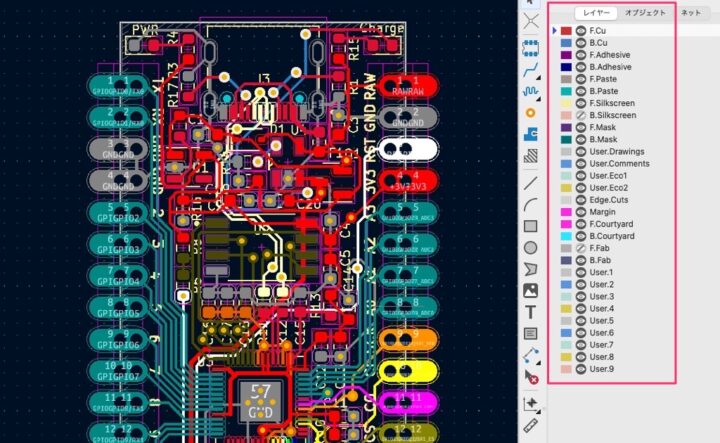Select the Add Filled Zone tool
720x443 pixels.
(531, 134)
